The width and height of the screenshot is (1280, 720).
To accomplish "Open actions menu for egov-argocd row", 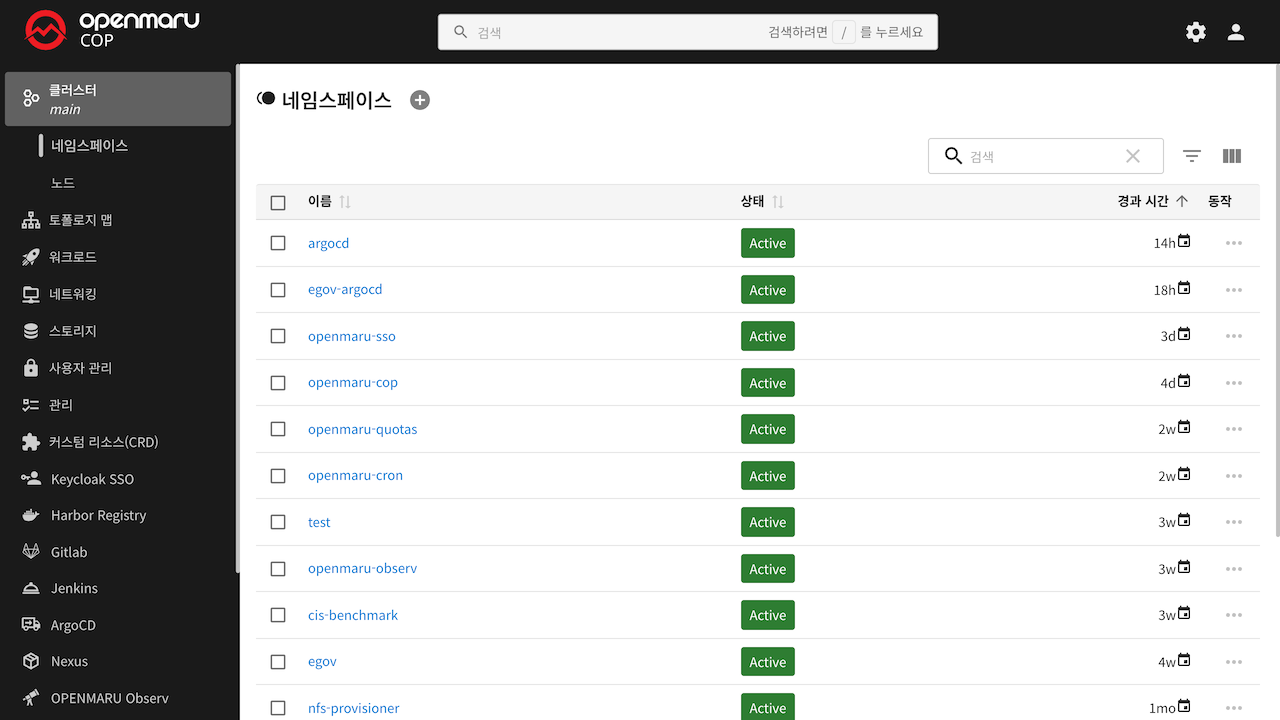I will [x=1233, y=290].
